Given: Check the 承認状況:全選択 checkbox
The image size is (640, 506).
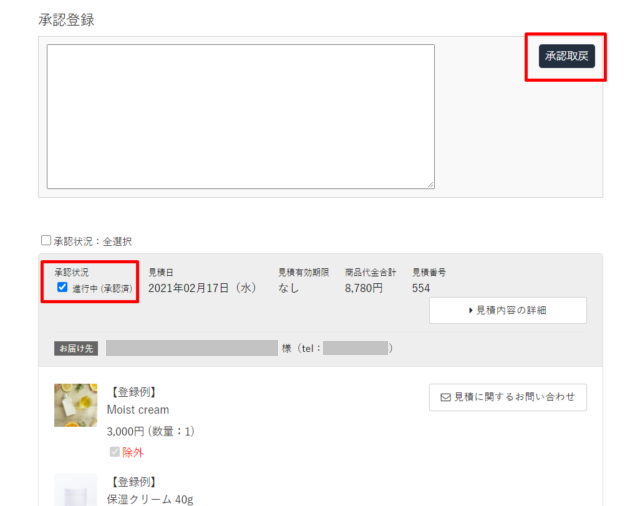Looking at the screenshot, I should pyautogui.click(x=46, y=240).
